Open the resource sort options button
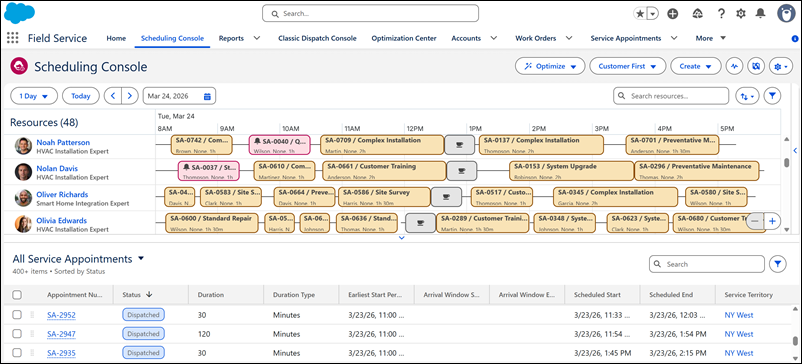Viewport: 802px width, 364px height. [748, 96]
